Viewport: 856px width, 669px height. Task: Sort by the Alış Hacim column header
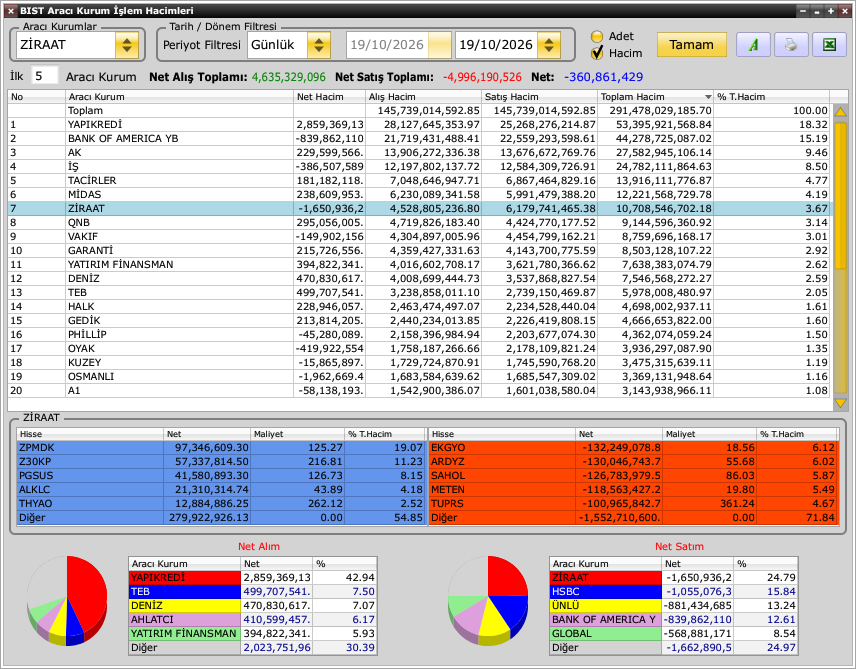pyautogui.click(x=423, y=97)
